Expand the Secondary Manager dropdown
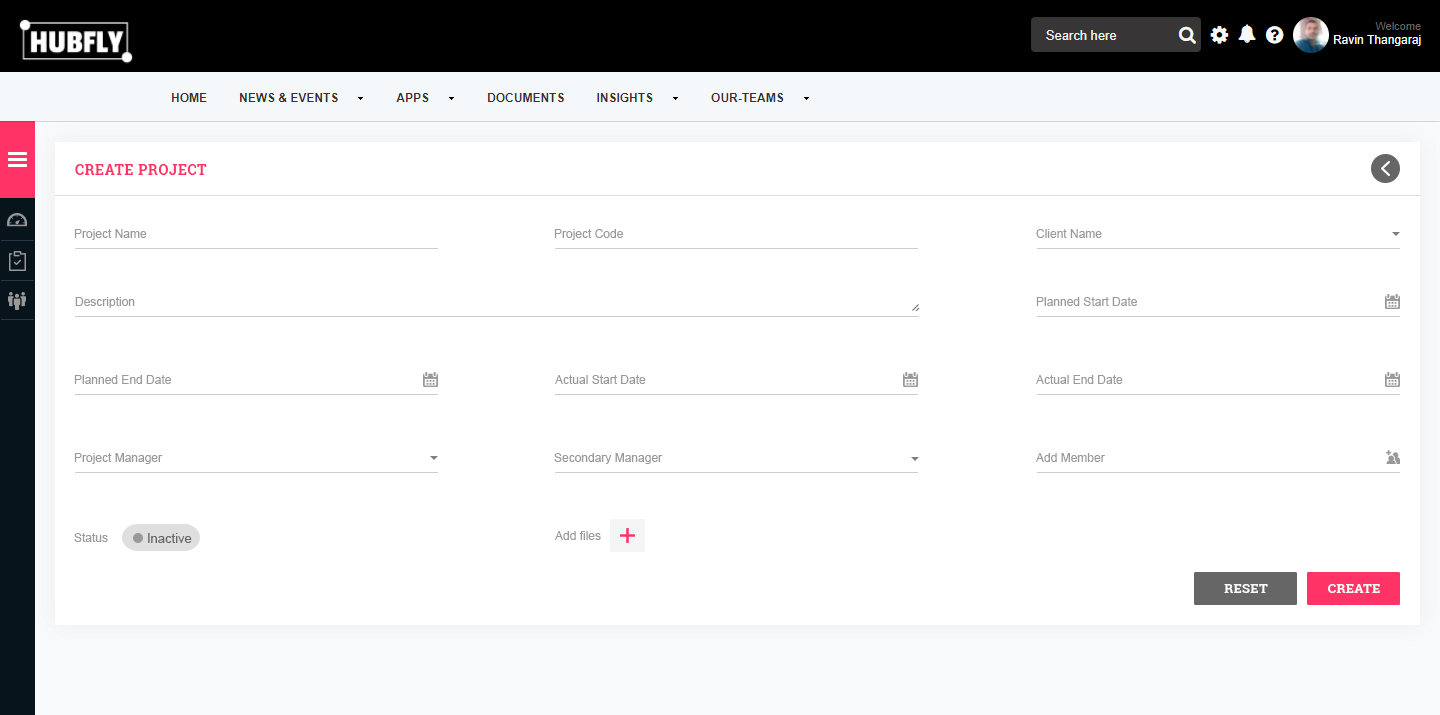The height and width of the screenshot is (715, 1440). point(914,459)
